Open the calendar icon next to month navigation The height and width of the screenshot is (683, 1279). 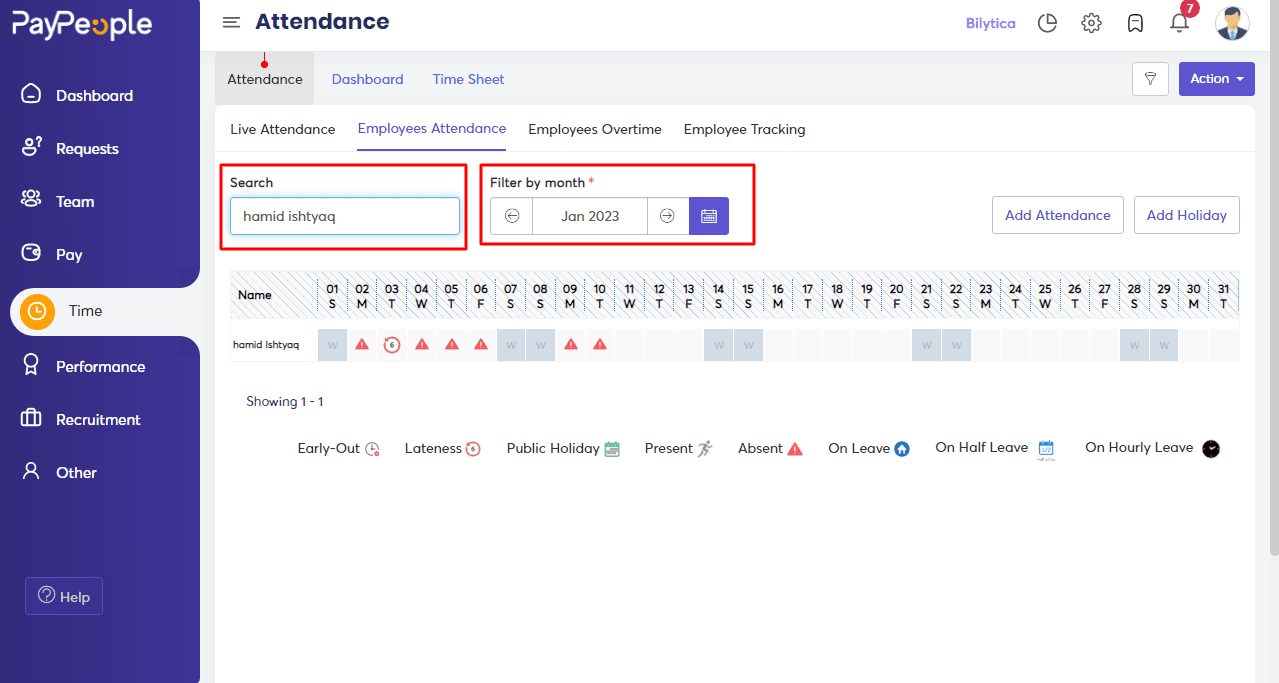709,215
